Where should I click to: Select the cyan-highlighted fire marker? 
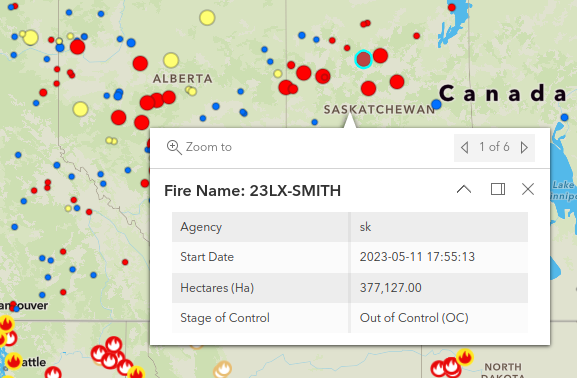pos(363,59)
